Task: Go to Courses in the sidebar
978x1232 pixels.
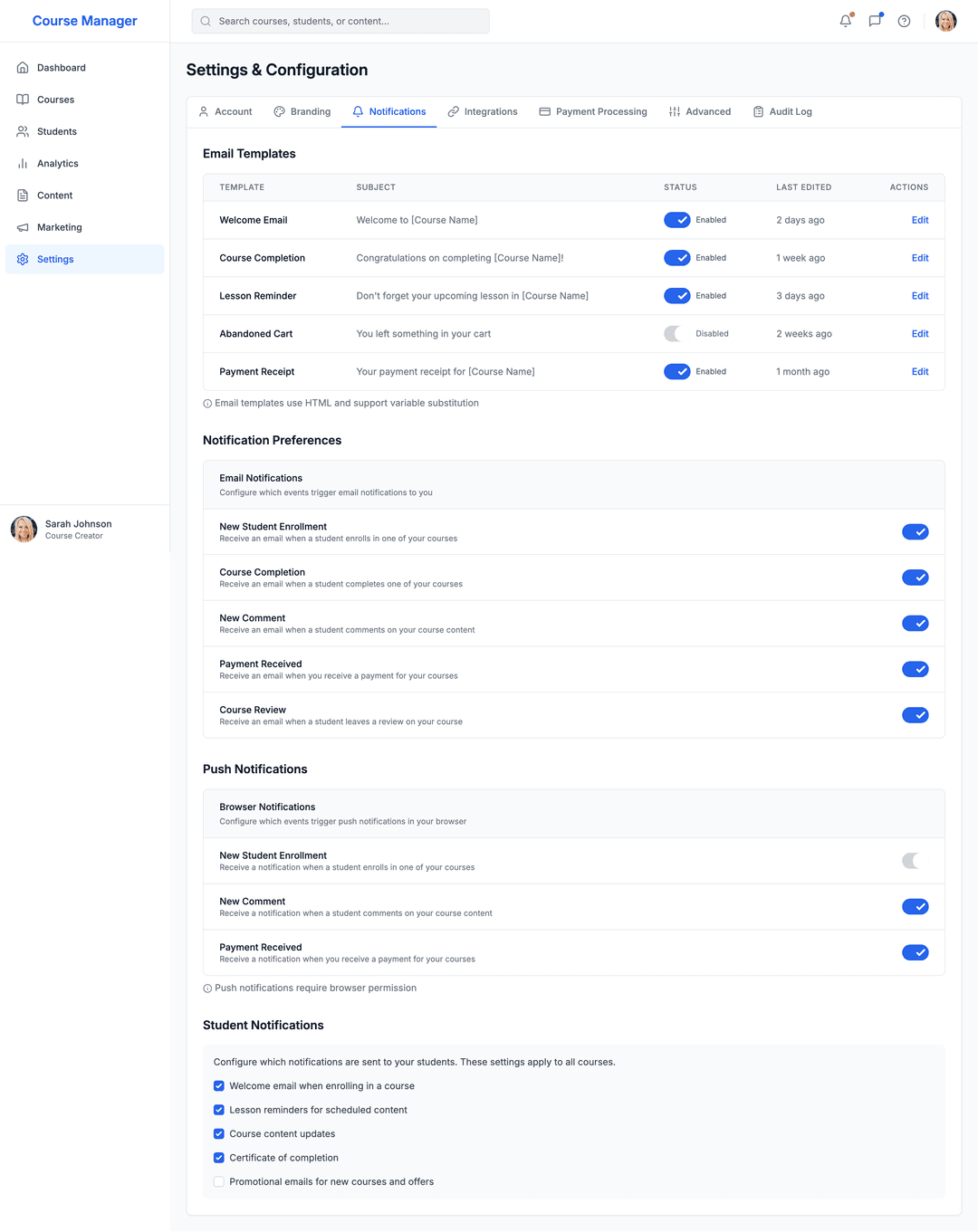Action: click(55, 100)
